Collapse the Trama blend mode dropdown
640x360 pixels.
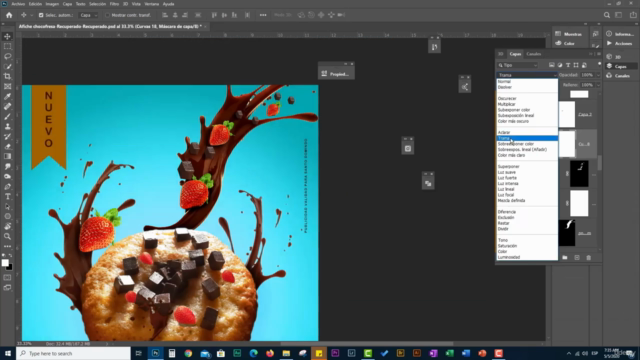tap(527, 75)
